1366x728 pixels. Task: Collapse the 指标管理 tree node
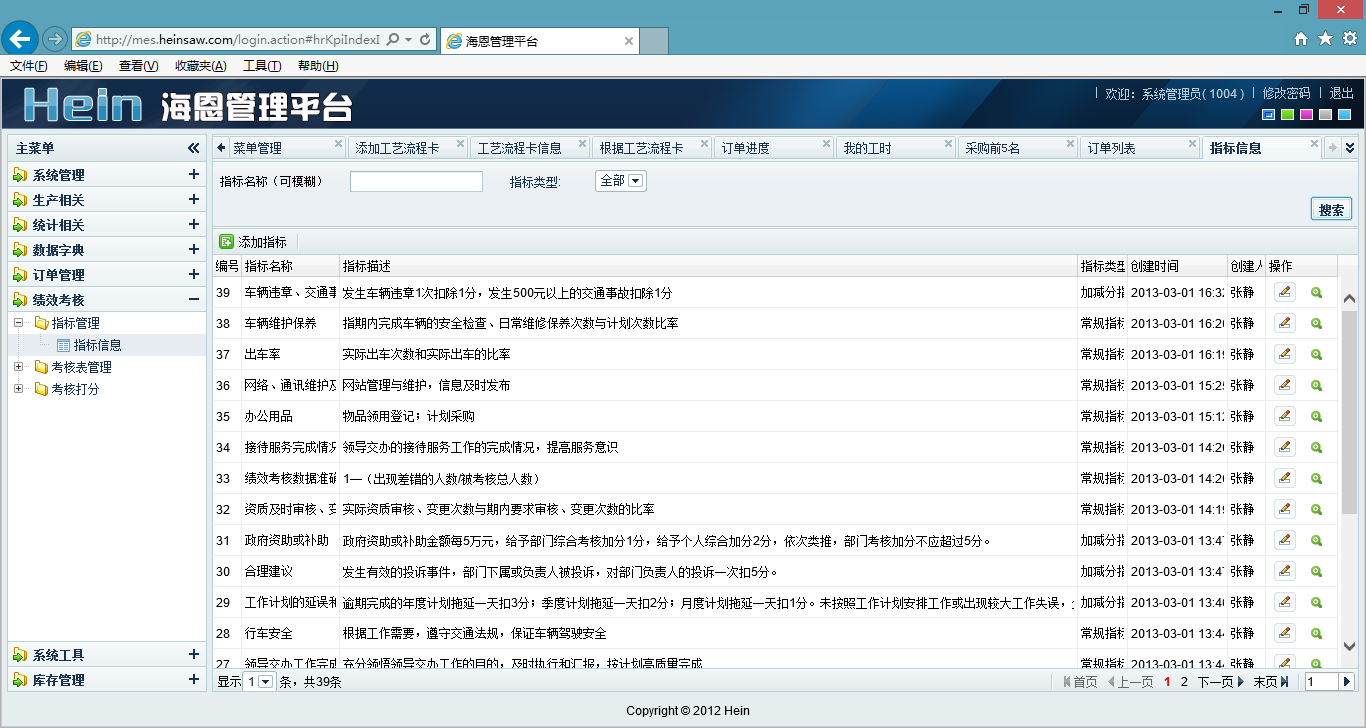(18, 323)
